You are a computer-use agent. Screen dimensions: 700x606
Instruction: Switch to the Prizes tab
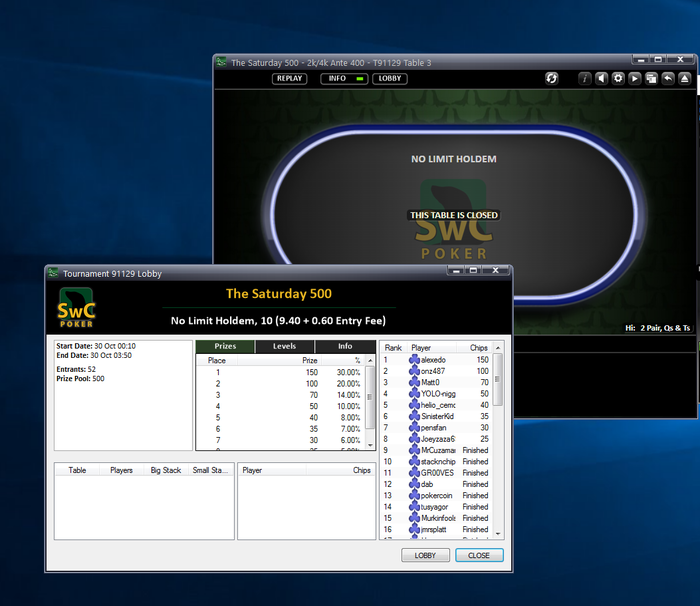(x=225, y=346)
